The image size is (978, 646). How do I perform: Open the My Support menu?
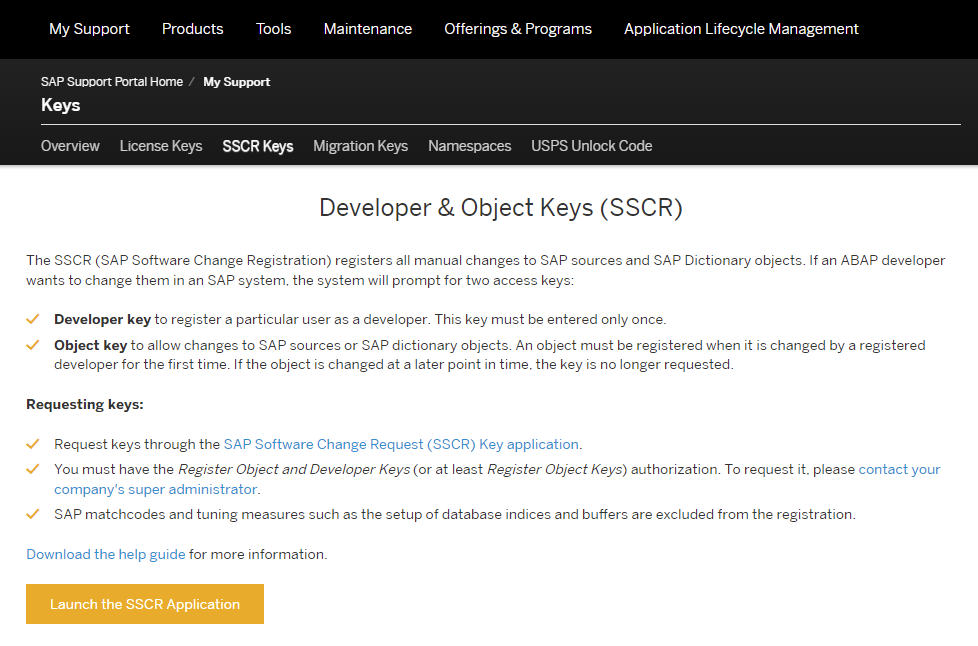point(89,29)
